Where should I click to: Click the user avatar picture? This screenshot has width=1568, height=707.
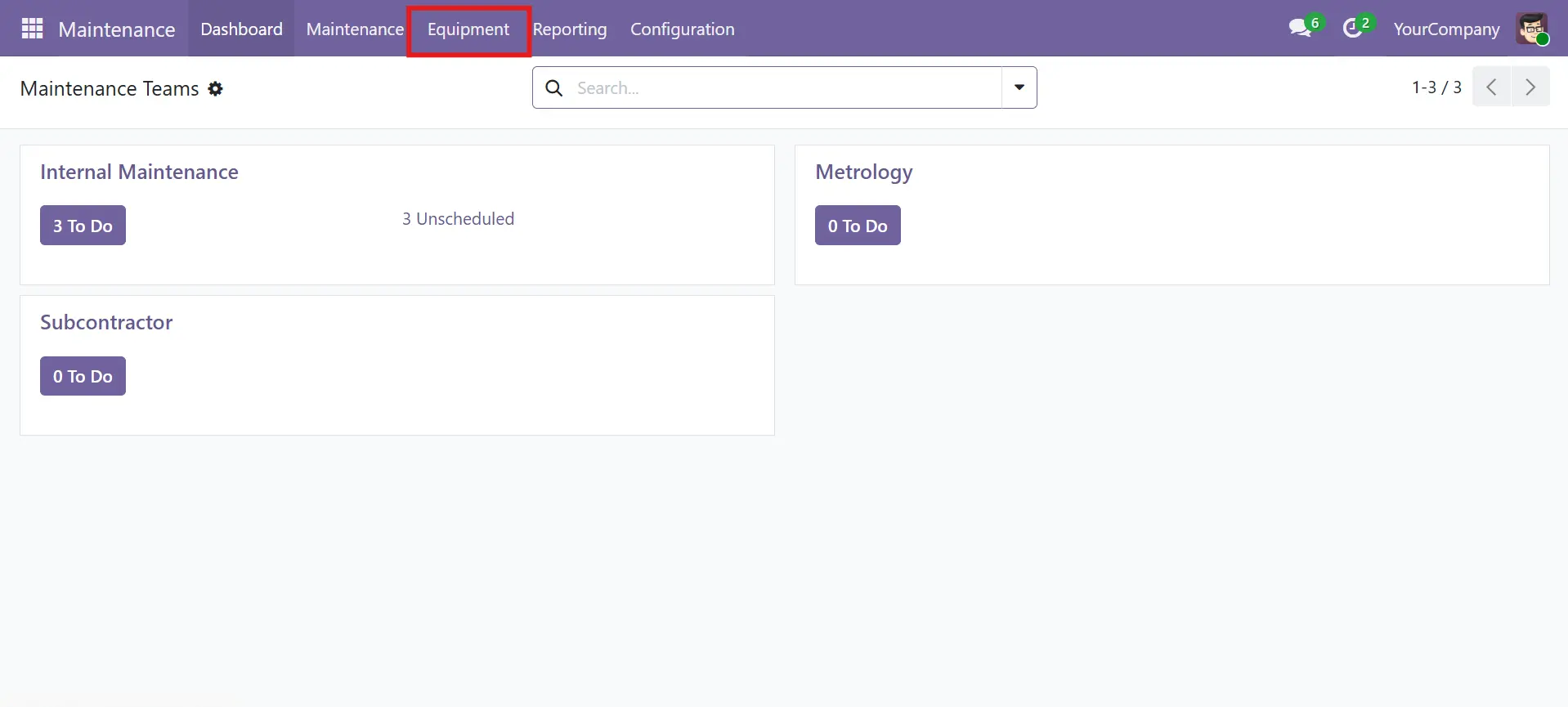(1531, 29)
